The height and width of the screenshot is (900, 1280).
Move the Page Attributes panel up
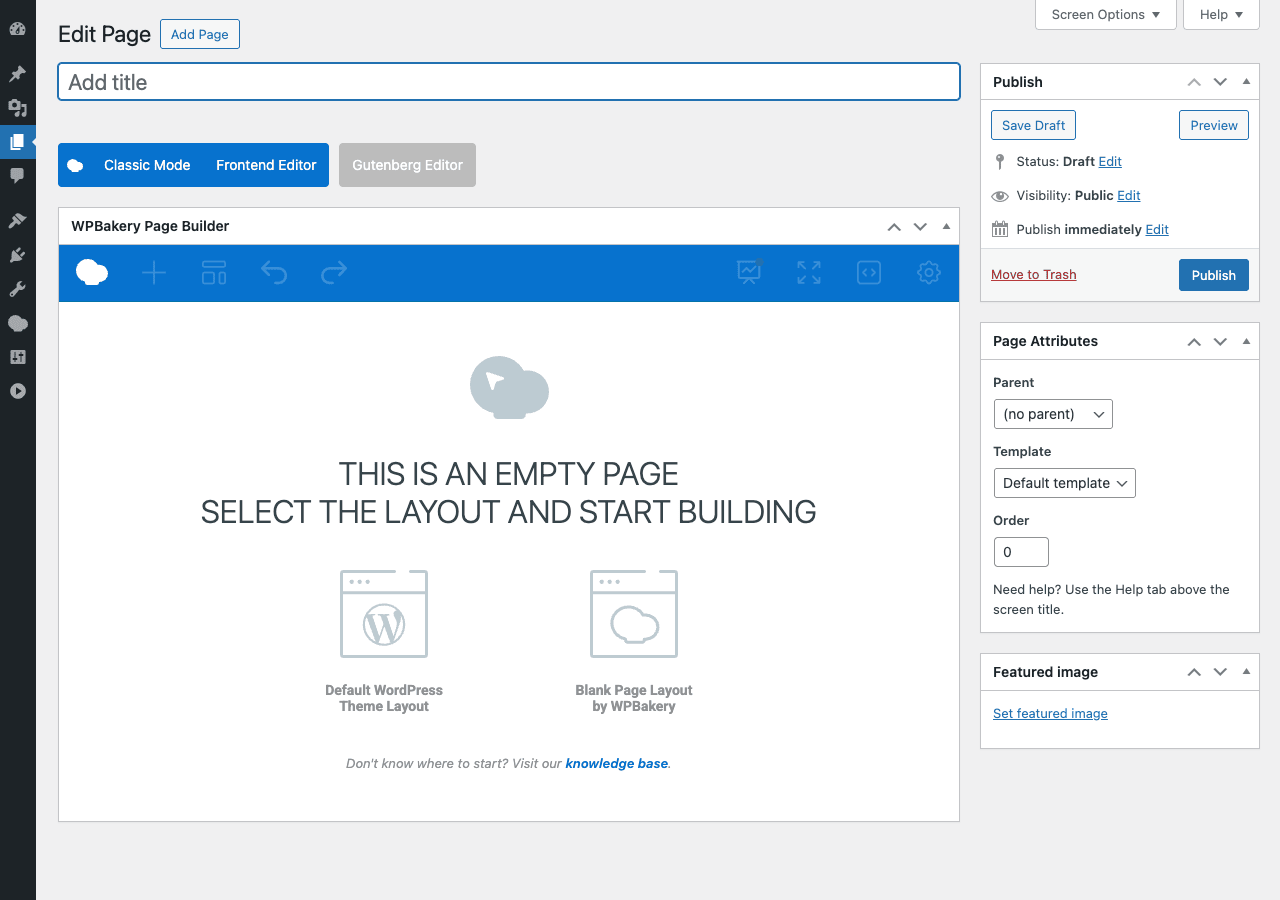click(1194, 342)
